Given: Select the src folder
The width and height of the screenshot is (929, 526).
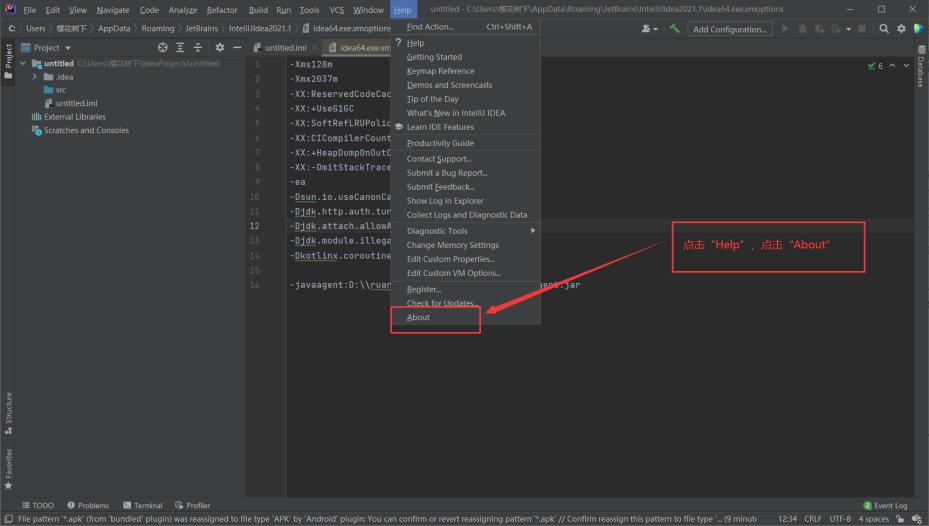Looking at the screenshot, I should click(x=60, y=90).
